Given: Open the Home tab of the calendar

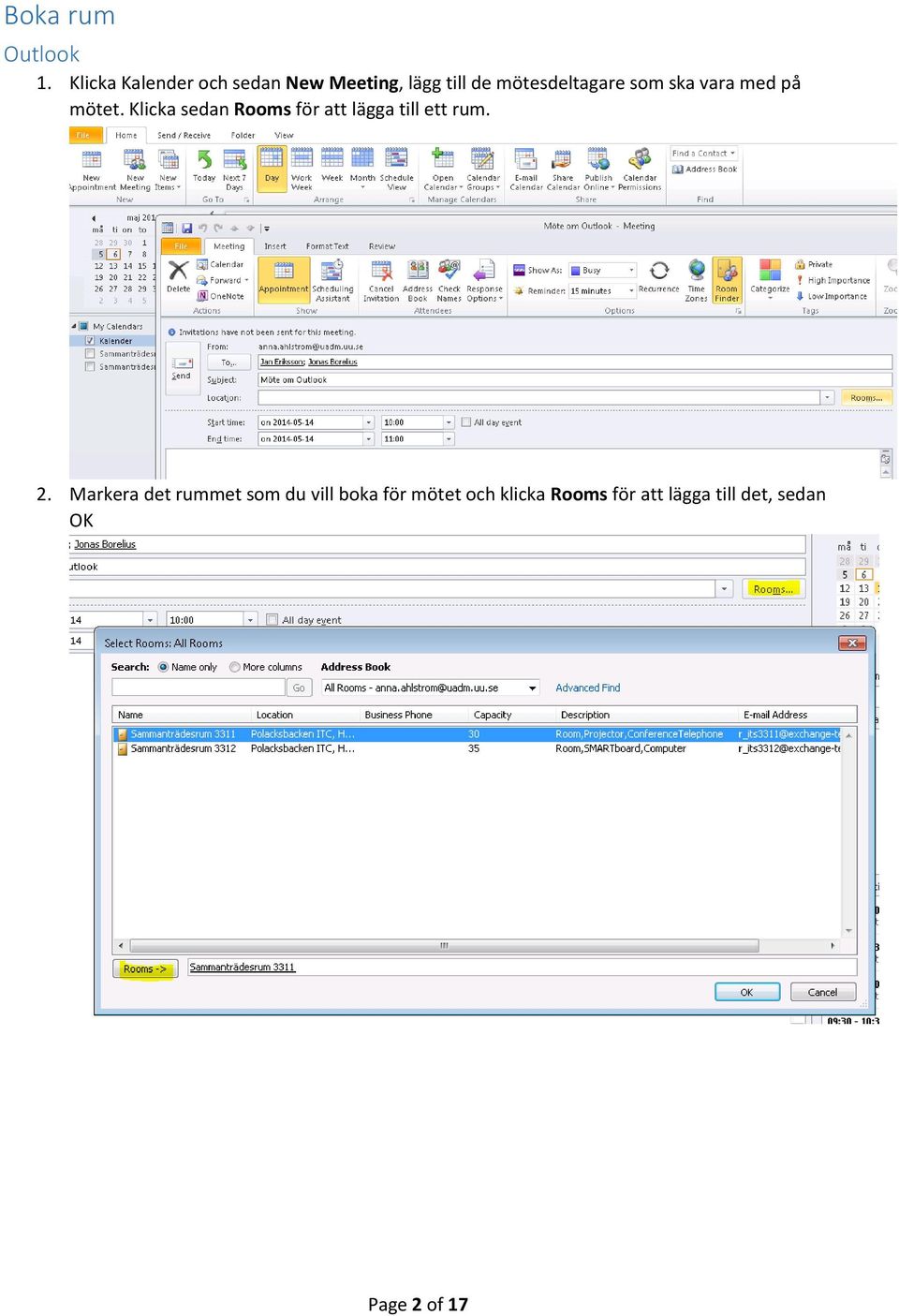Looking at the screenshot, I should click(x=126, y=136).
